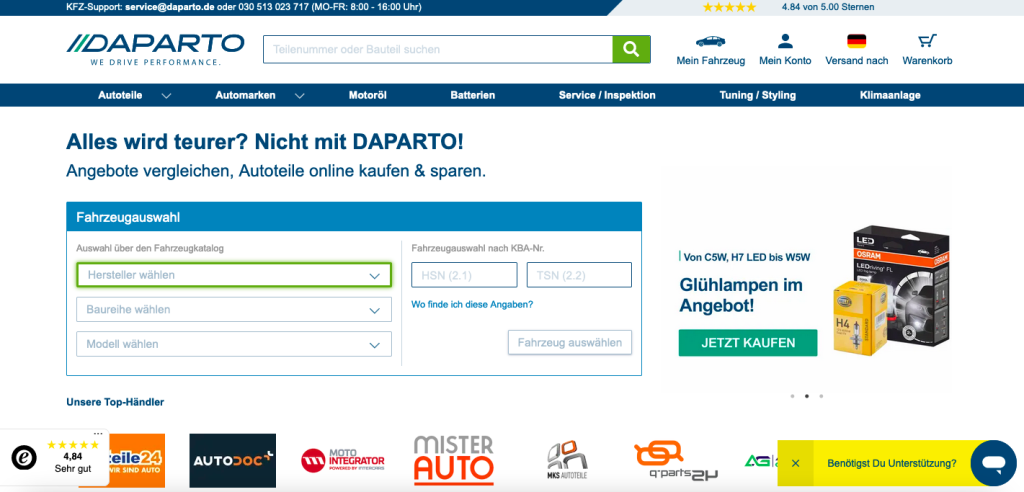This screenshot has width=1024, height=492.
Task: Click the MKS Autoteile dealer logo
Action: 566,460
